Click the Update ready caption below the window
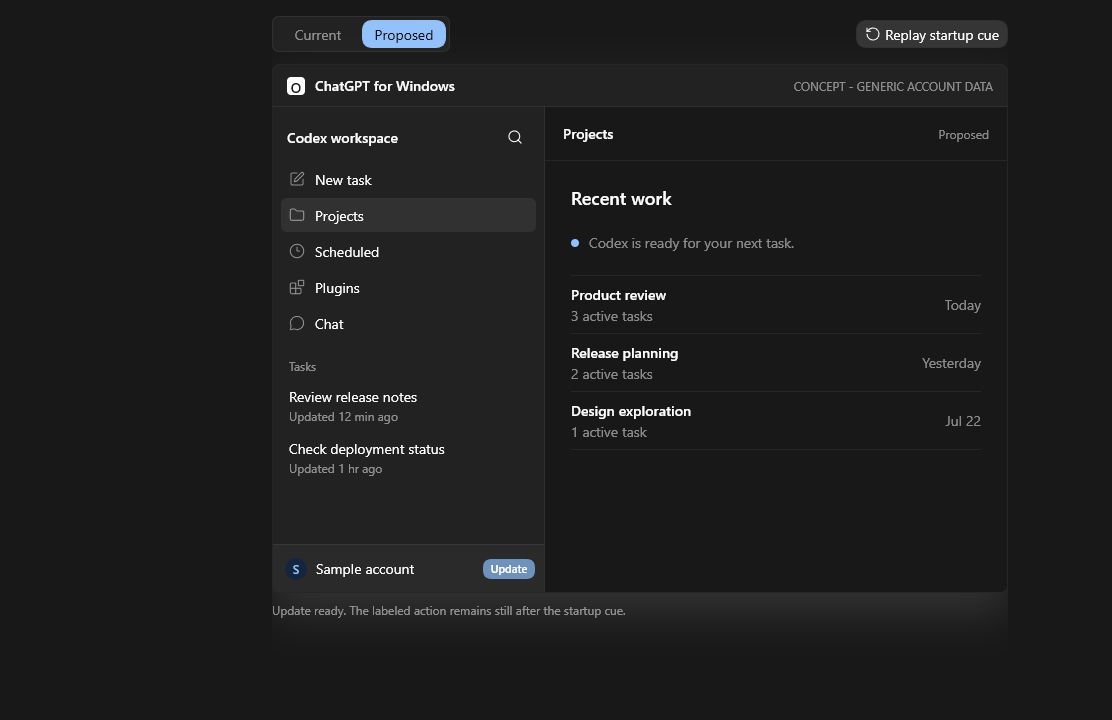 449,611
